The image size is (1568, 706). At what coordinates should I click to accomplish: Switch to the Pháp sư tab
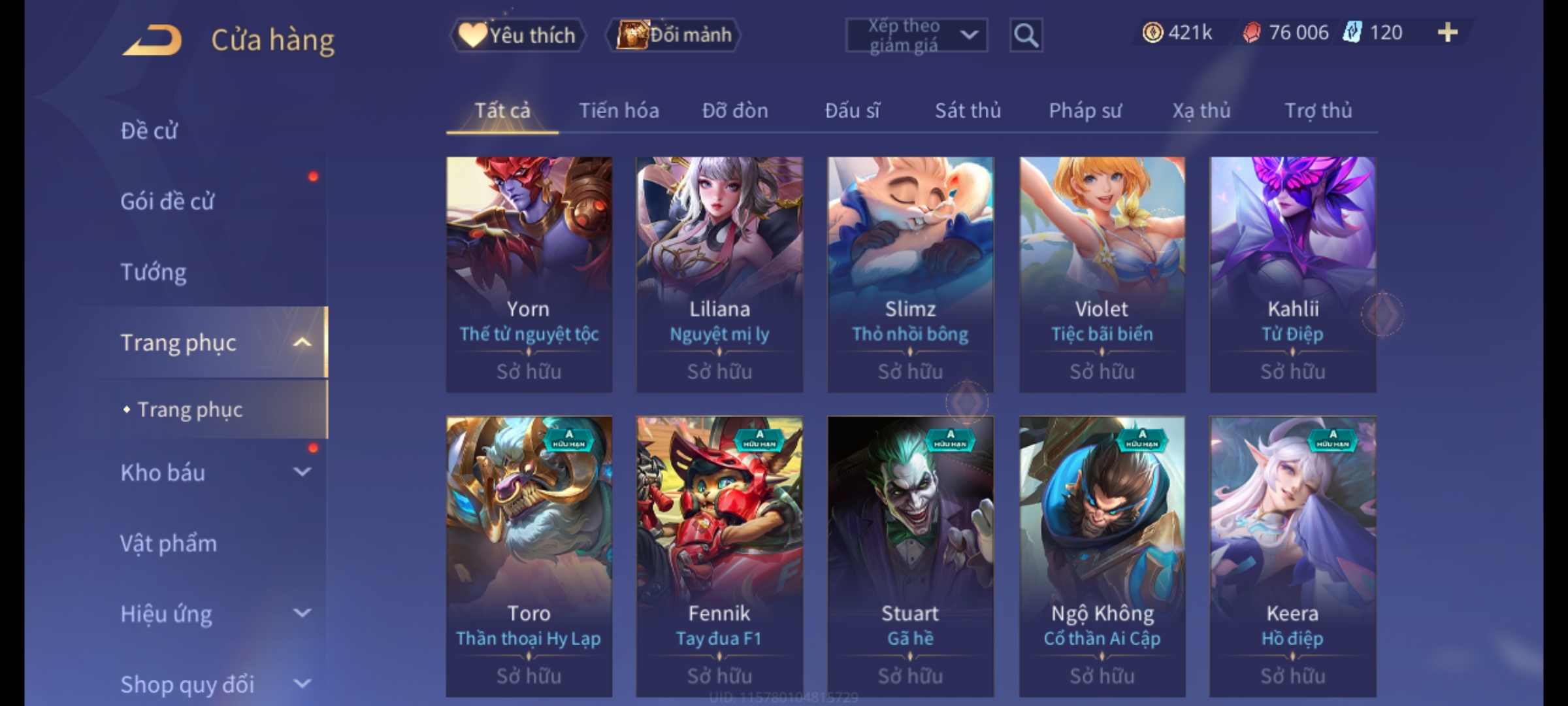(x=1085, y=110)
